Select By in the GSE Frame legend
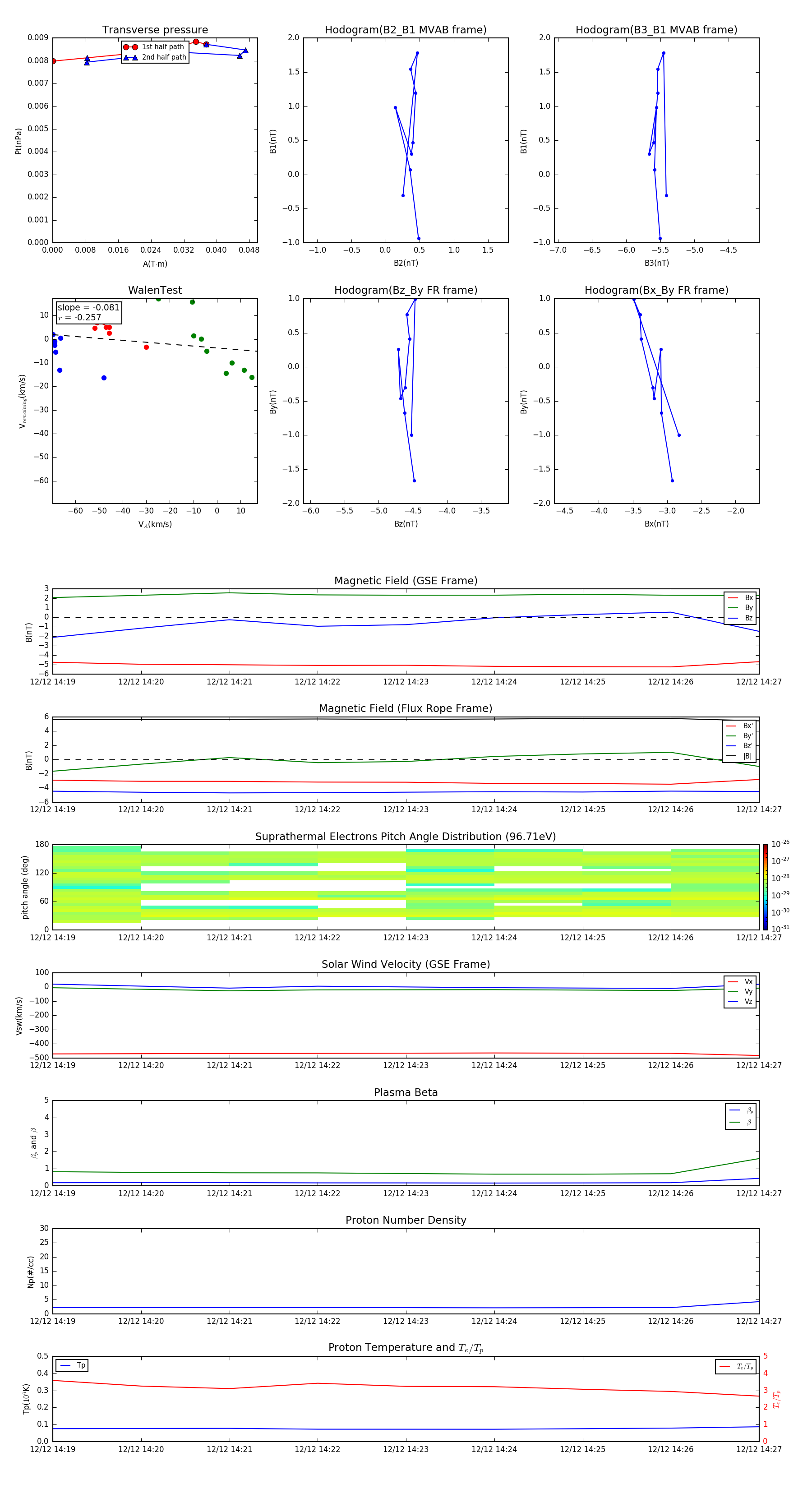The height and width of the screenshot is (1489, 812). [x=740, y=608]
